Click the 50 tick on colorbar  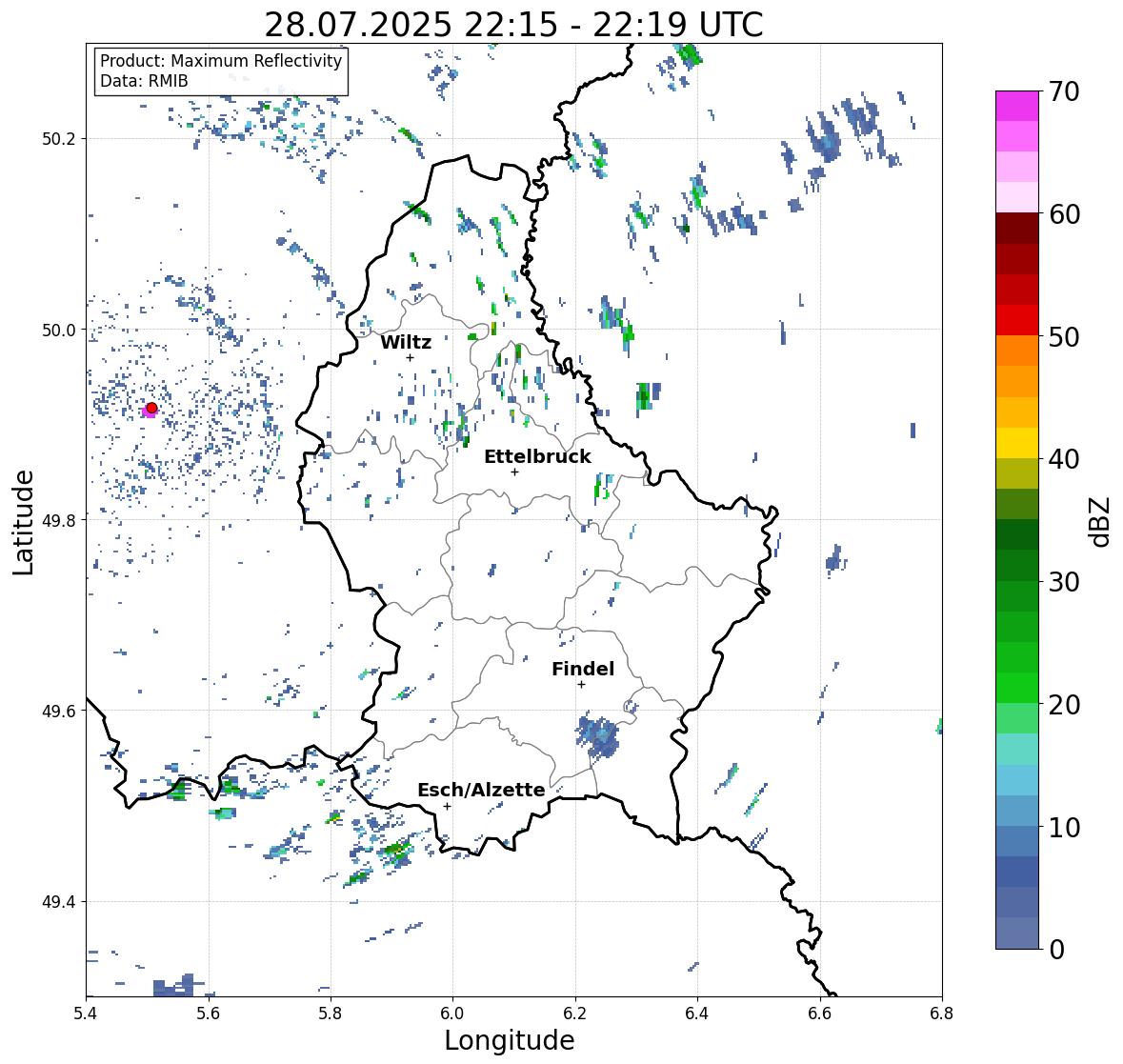[x=1063, y=336]
